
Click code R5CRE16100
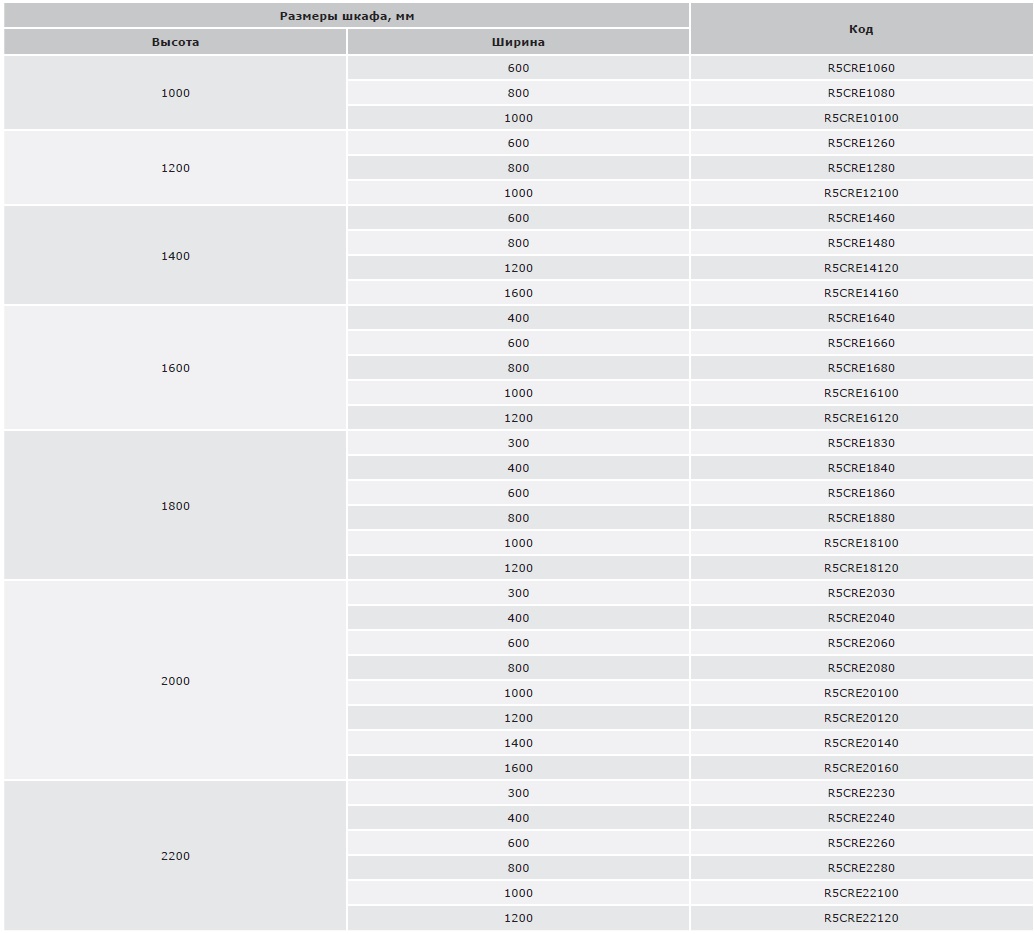(861, 393)
